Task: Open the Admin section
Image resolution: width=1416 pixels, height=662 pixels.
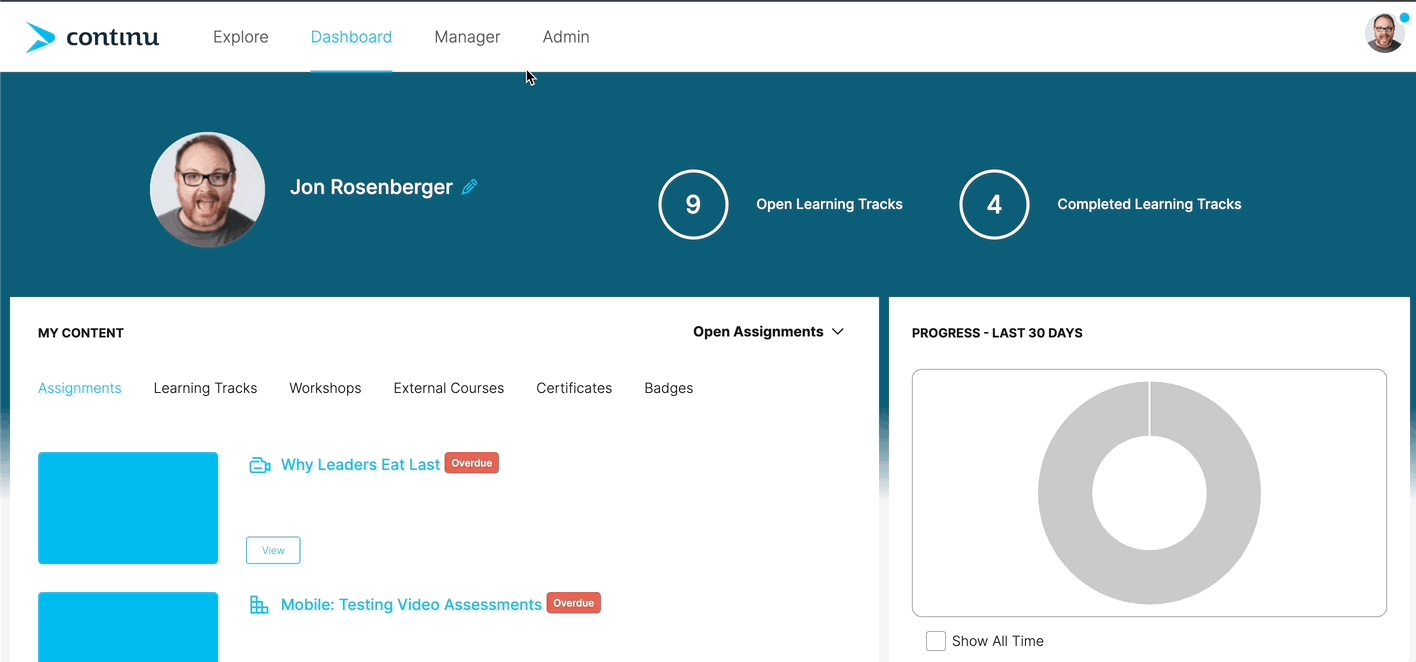Action: pyautogui.click(x=566, y=37)
